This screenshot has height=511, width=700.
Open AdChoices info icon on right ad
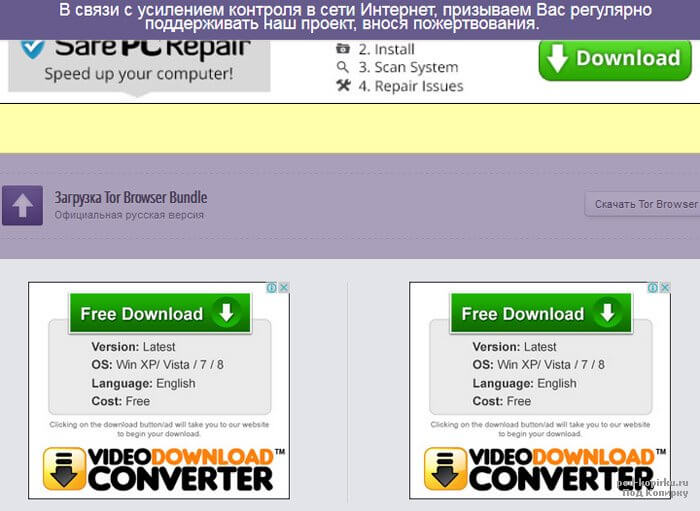(653, 288)
